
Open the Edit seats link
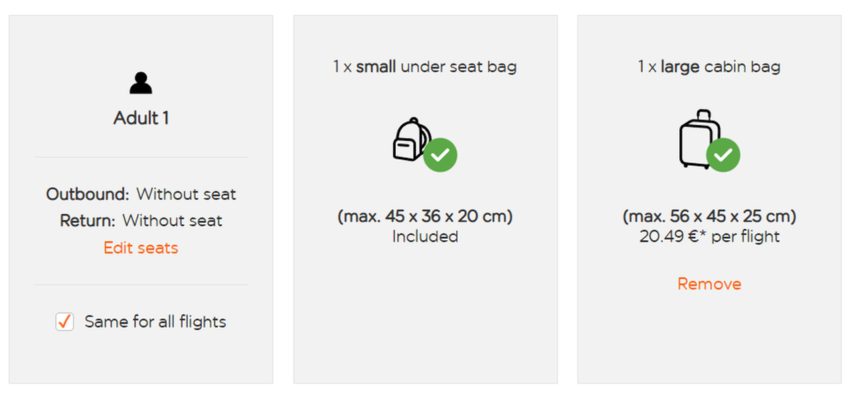(141, 248)
